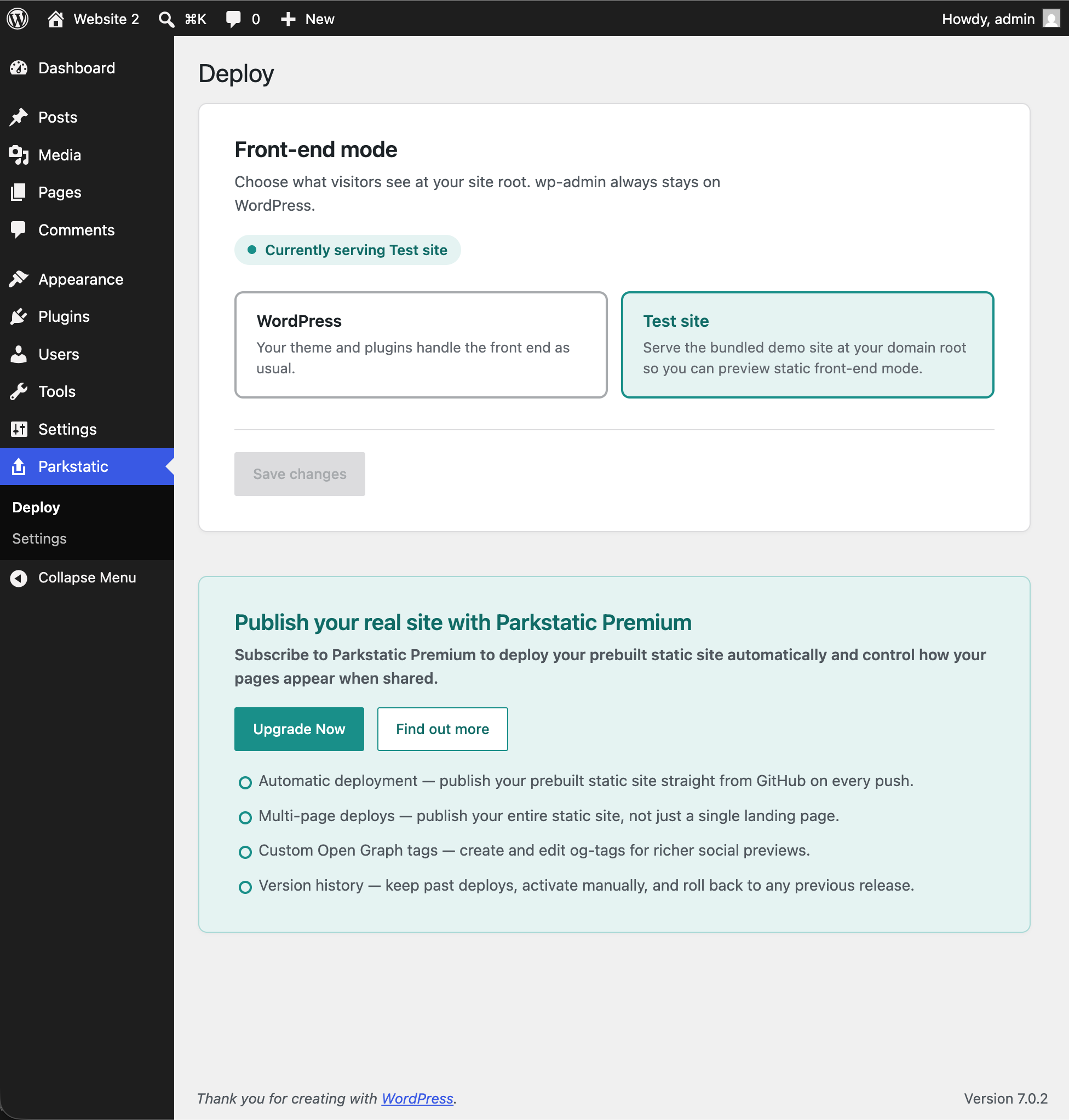Screen dimensions: 1069x1120
Task: Click the Save changes button
Action: click(x=299, y=474)
